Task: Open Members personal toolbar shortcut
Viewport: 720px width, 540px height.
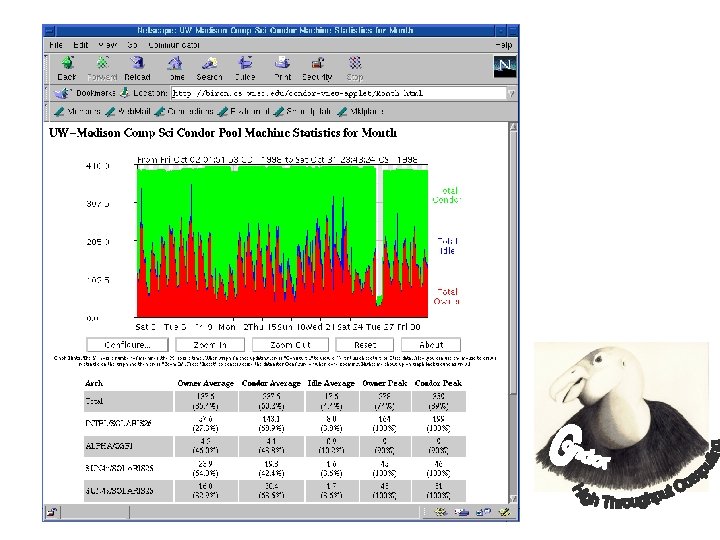Action: pyautogui.click(x=77, y=112)
